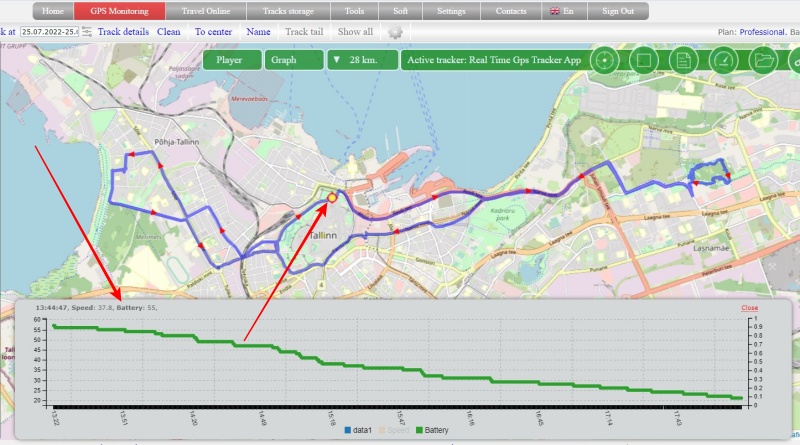800x445 pixels.
Task: Click the date range filter icon
Action: coord(87,32)
